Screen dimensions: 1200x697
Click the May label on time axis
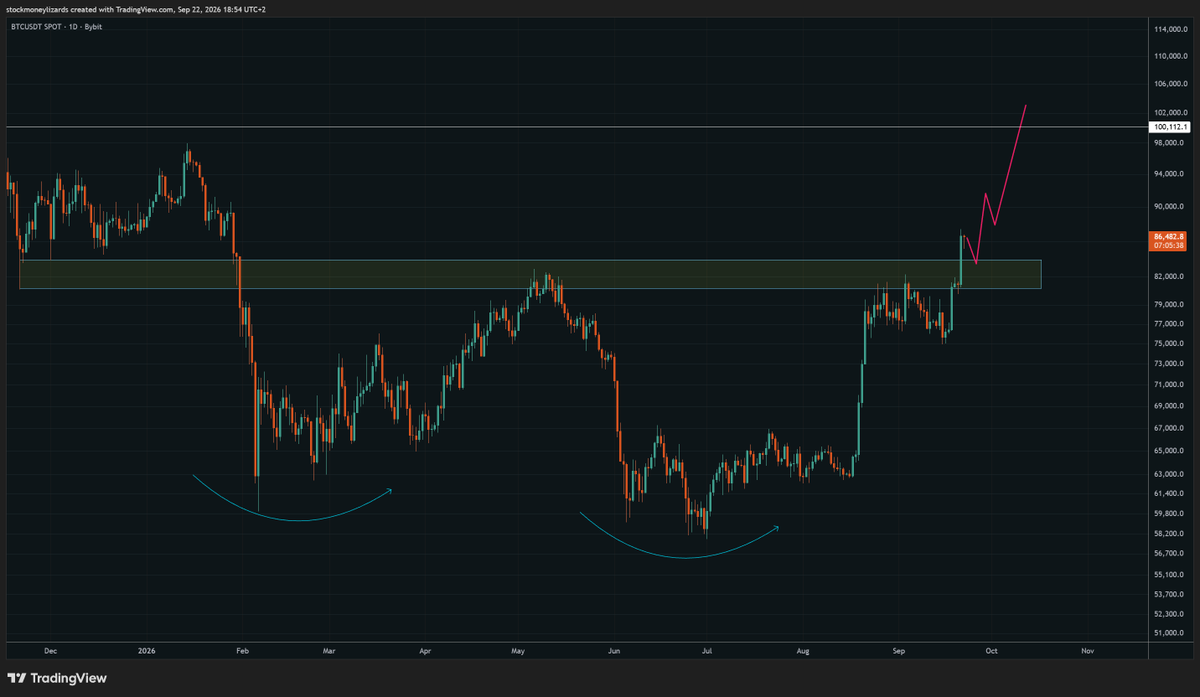point(518,650)
